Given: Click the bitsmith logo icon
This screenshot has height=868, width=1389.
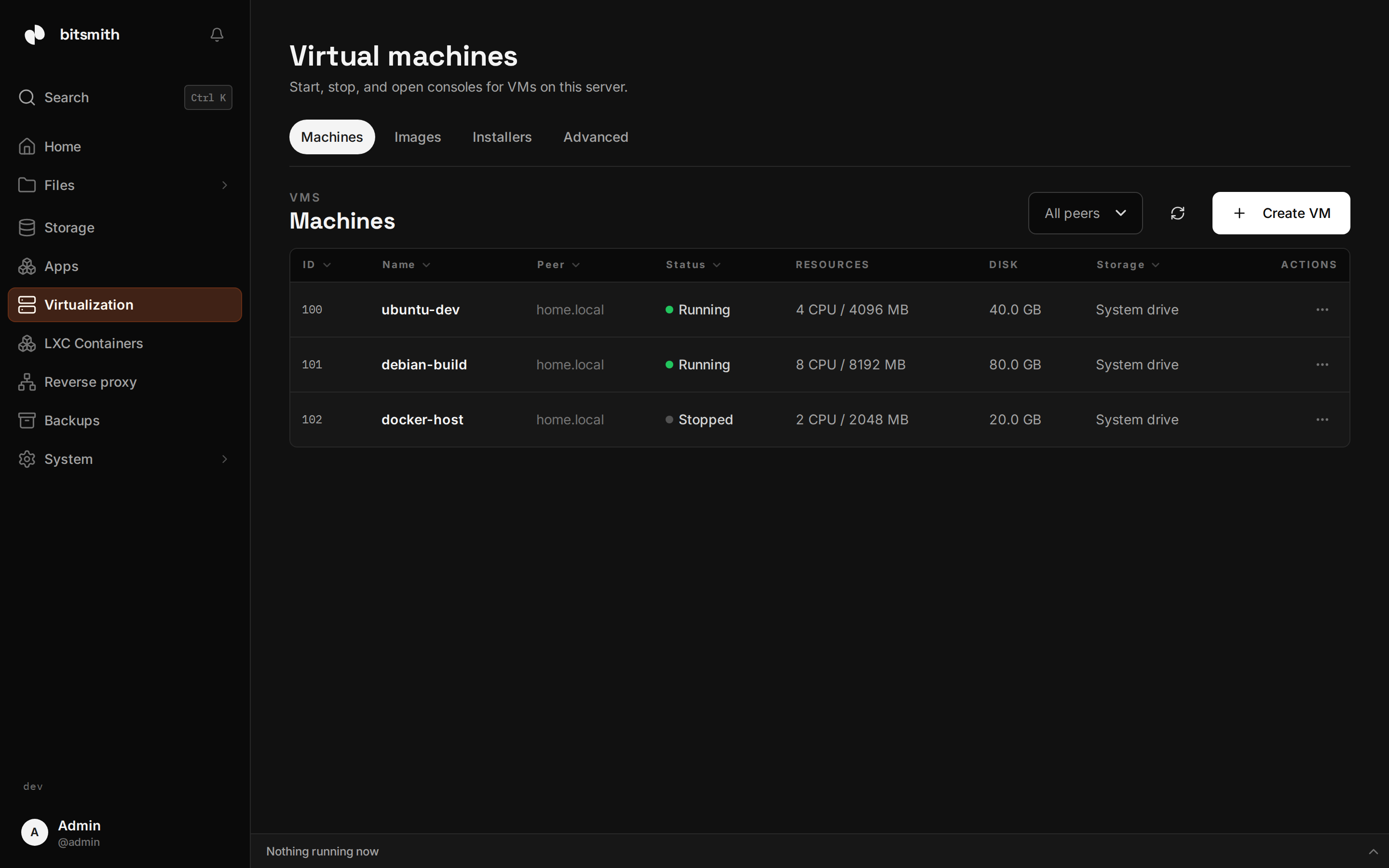Looking at the screenshot, I should [x=35, y=34].
